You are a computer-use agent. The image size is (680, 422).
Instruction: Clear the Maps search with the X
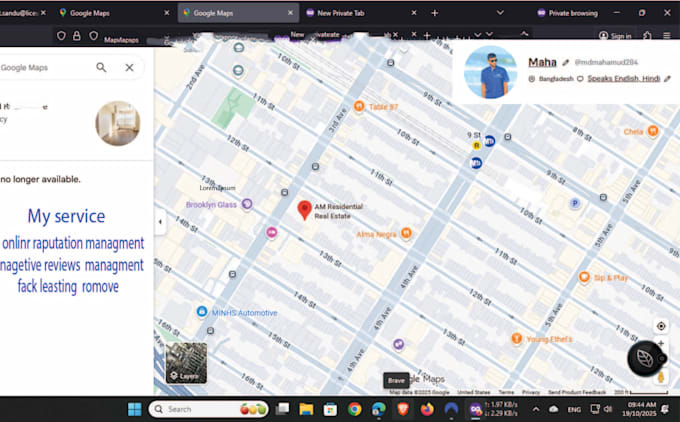129,67
